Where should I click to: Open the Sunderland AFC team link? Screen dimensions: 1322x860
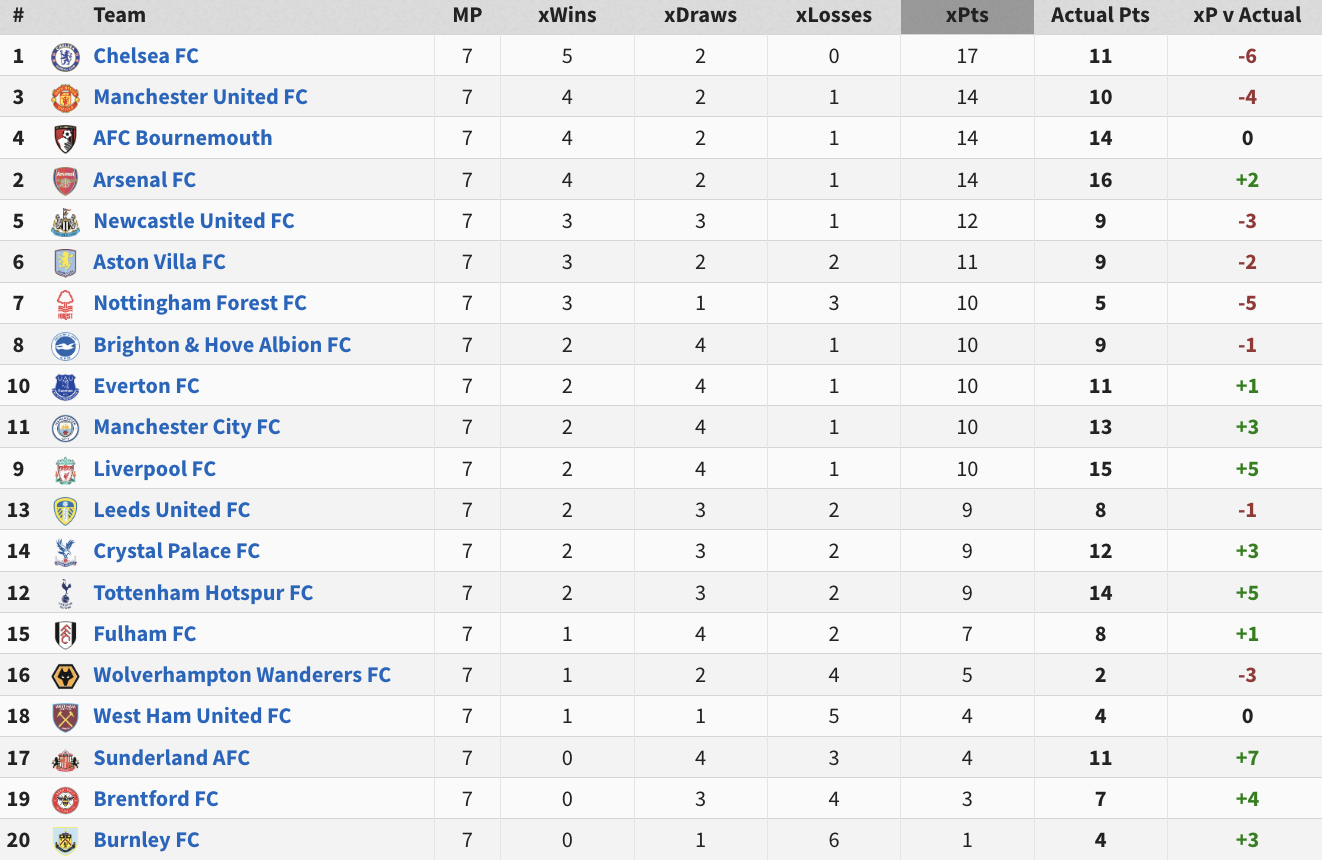click(x=171, y=758)
